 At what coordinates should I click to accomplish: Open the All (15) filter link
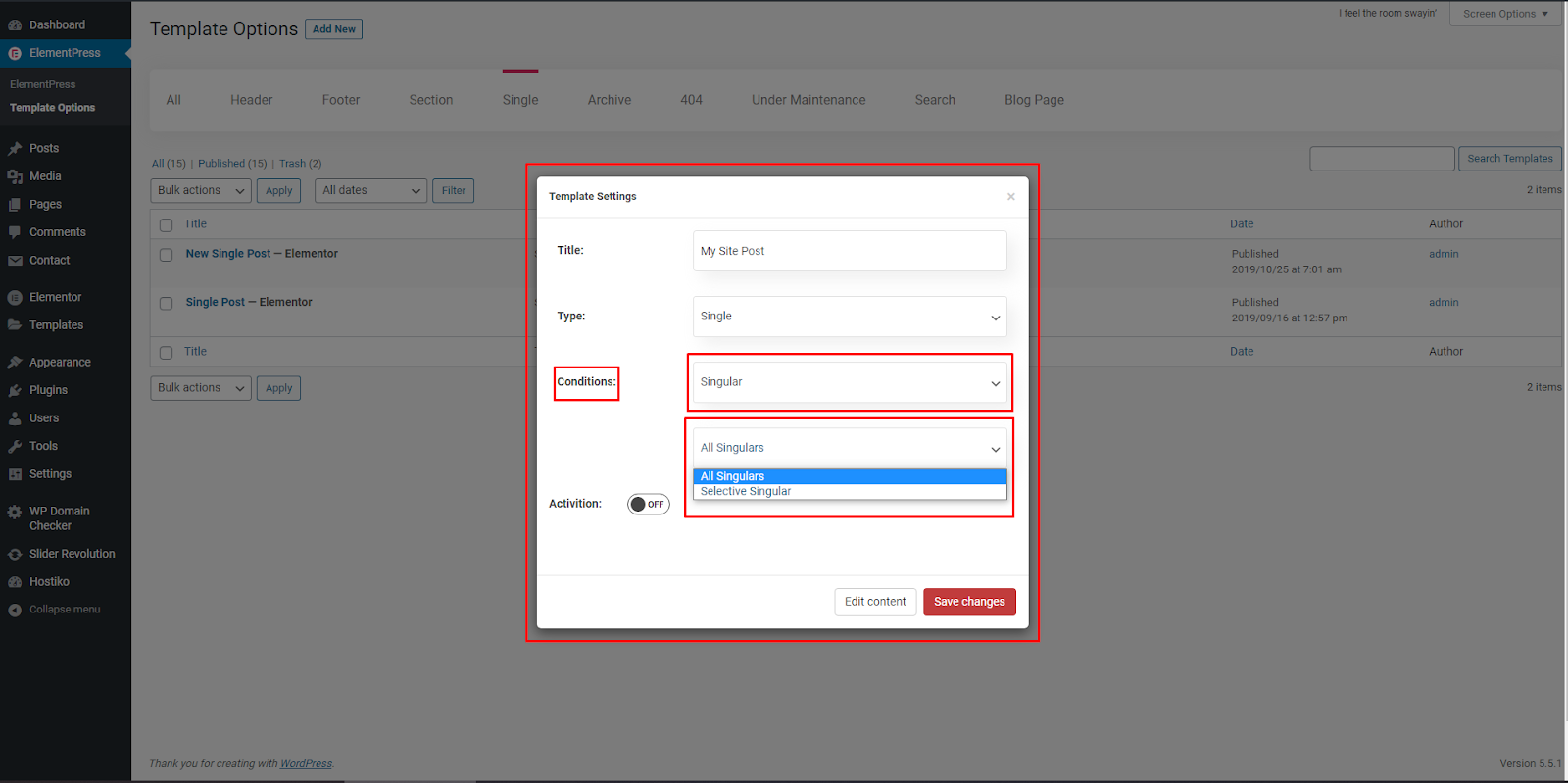pyautogui.click(x=169, y=164)
